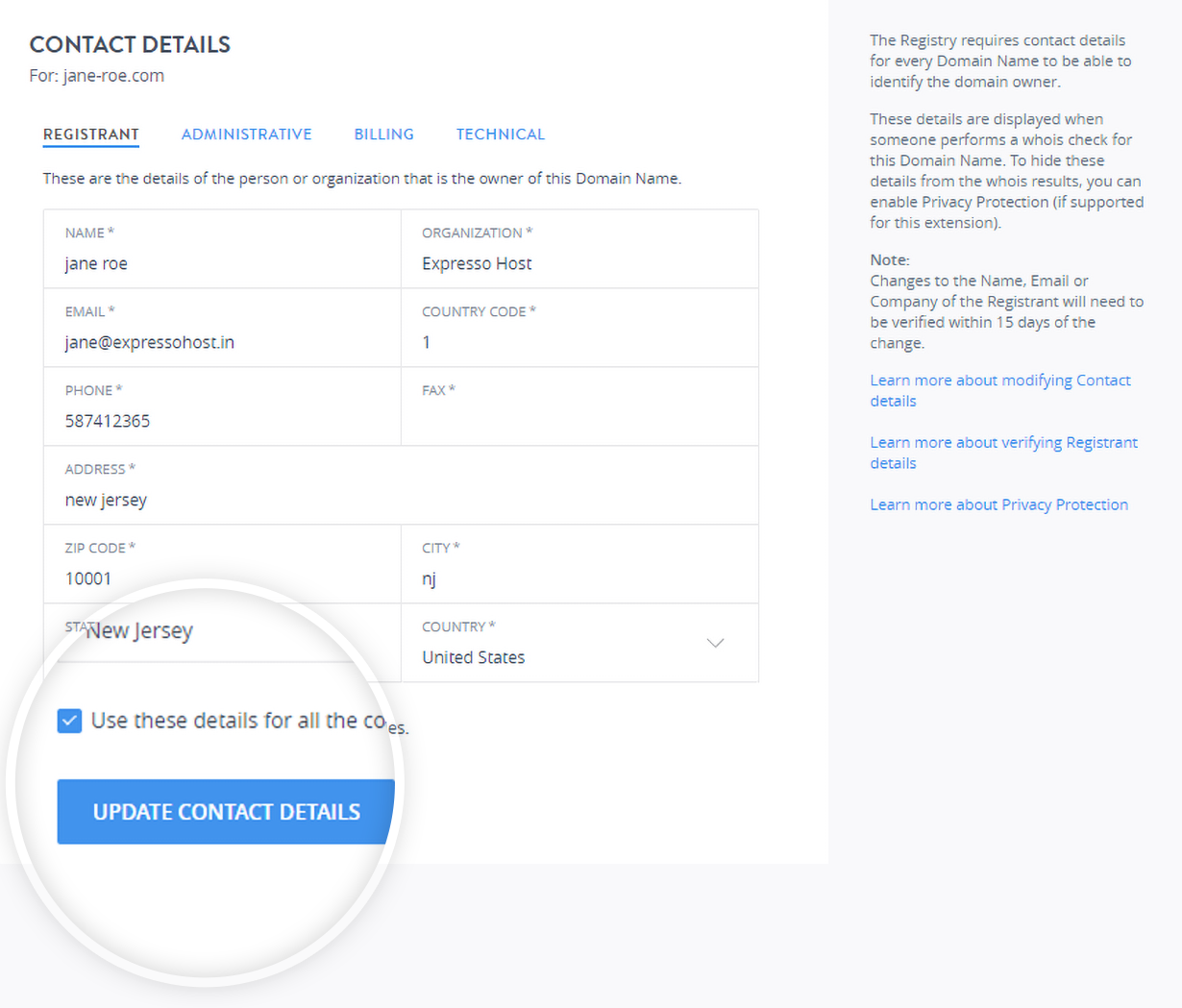The height and width of the screenshot is (1008, 1182).
Task: Edit the Address field
Action: click(400, 500)
